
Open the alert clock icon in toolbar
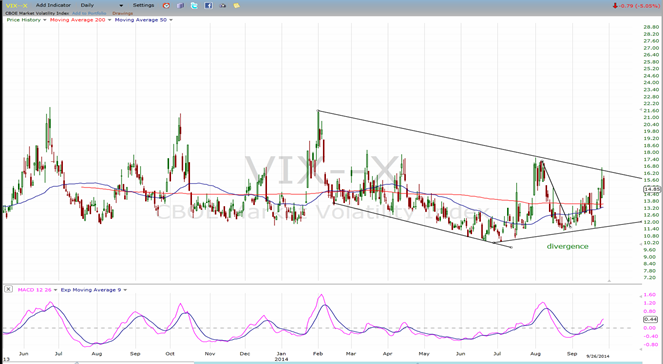(x=167, y=5)
